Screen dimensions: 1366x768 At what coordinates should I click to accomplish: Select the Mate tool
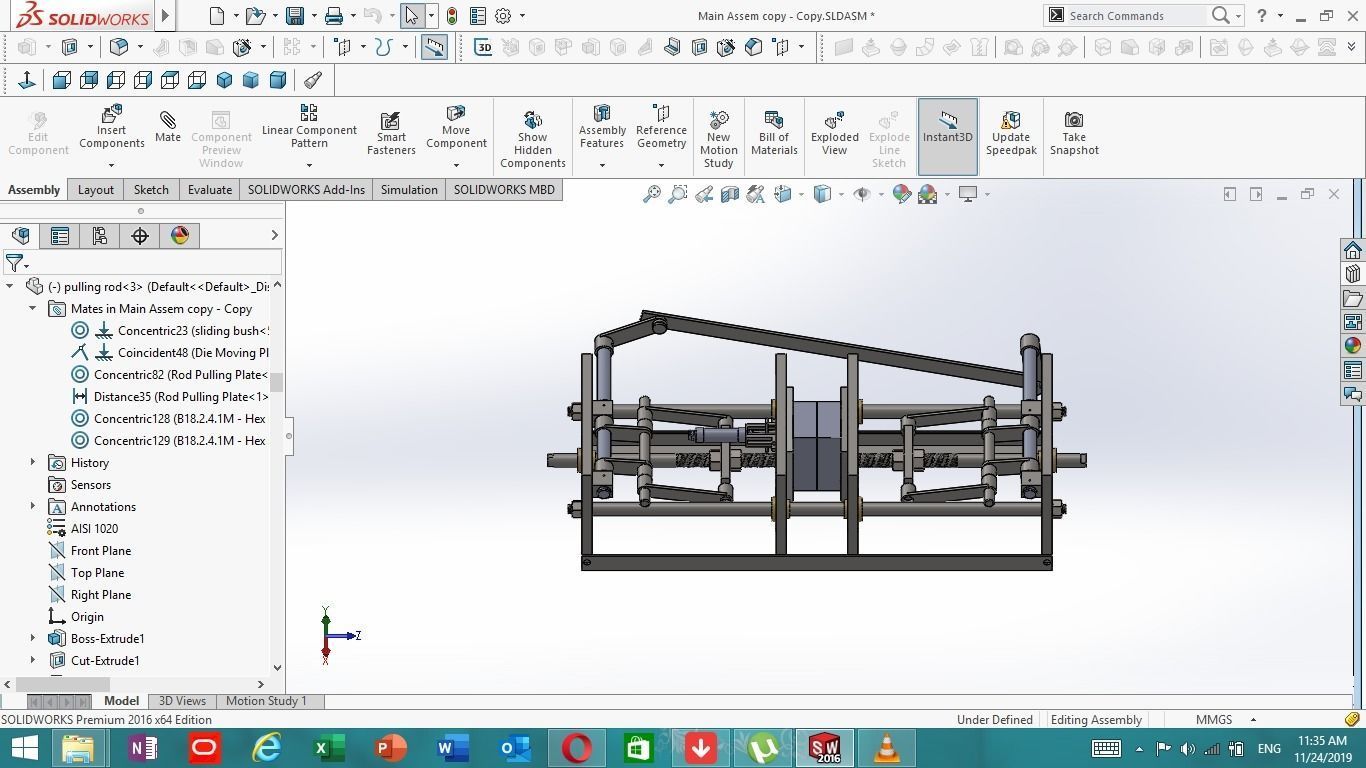168,127
